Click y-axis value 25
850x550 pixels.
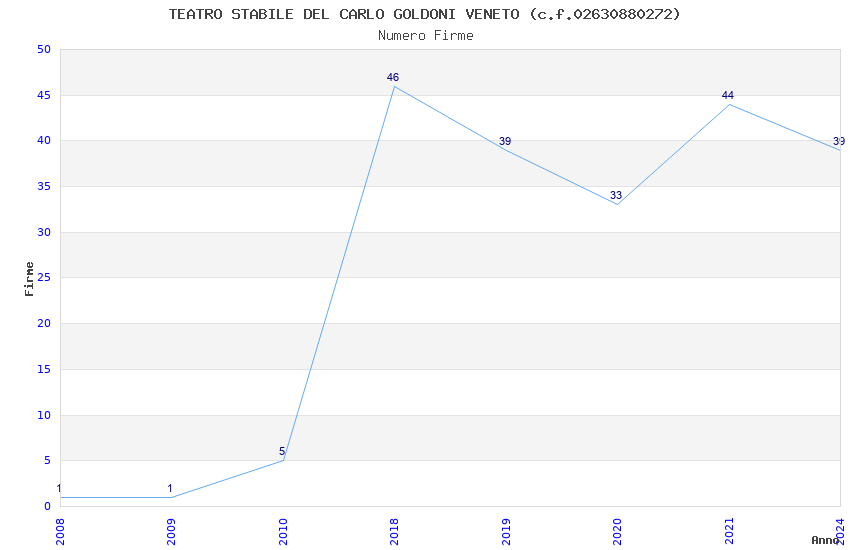click(44, 277)
